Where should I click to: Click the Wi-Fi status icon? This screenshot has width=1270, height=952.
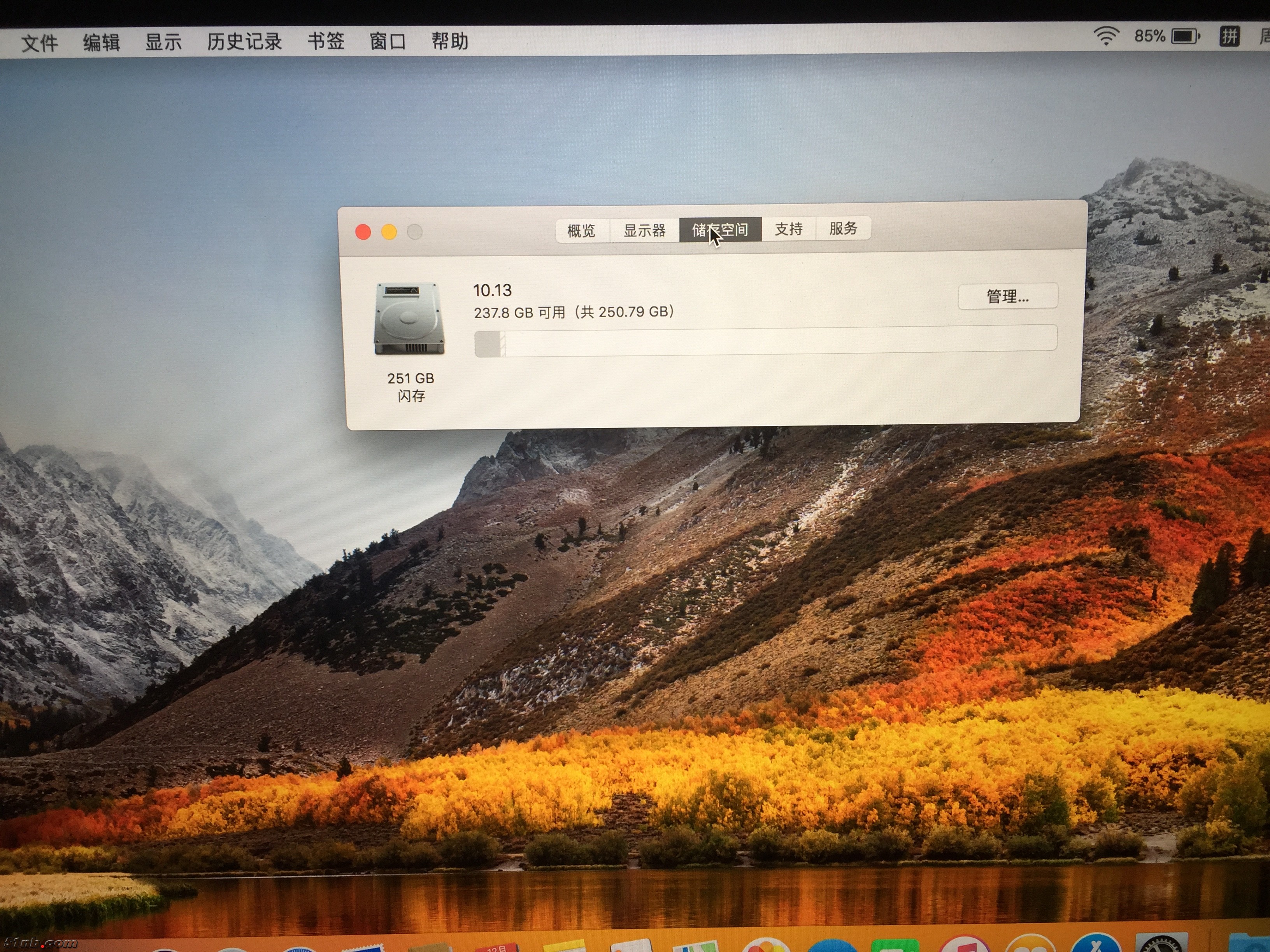(x=1106, y=36)
